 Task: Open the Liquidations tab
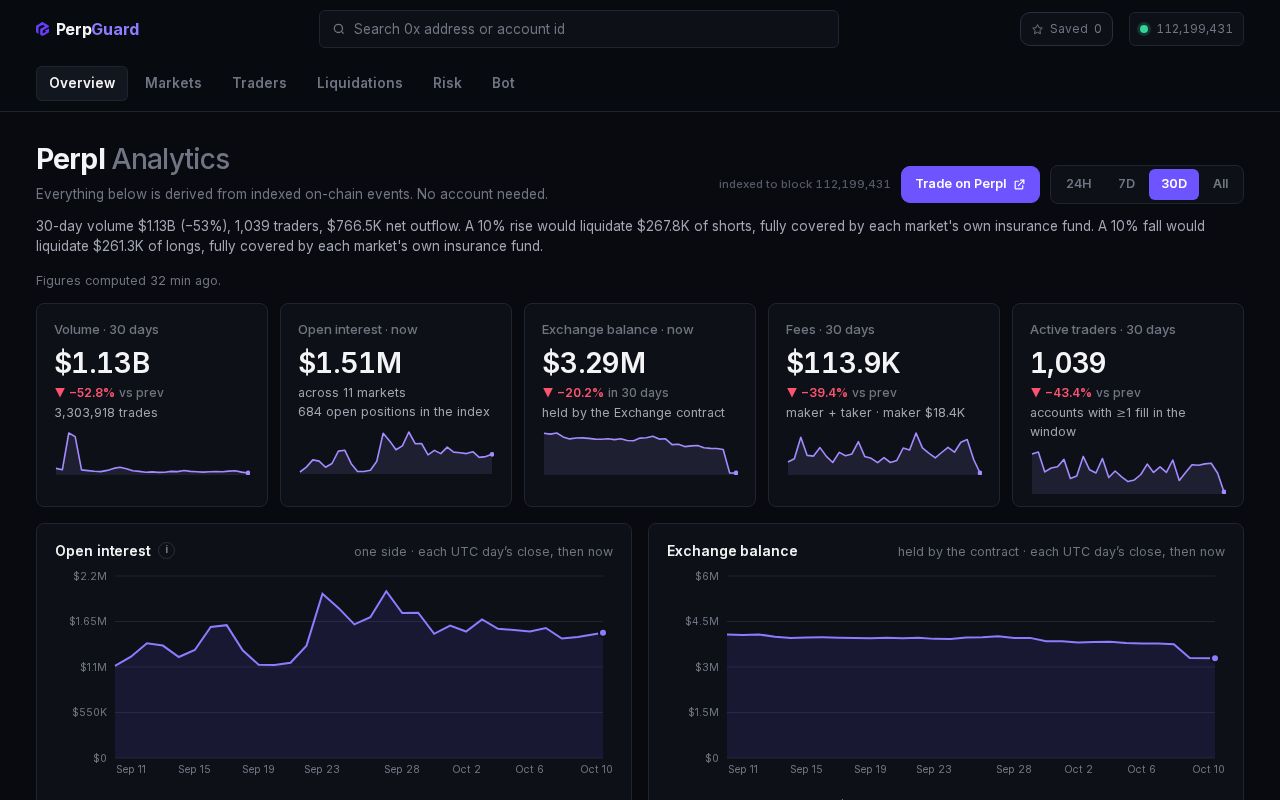click(360, 83)
